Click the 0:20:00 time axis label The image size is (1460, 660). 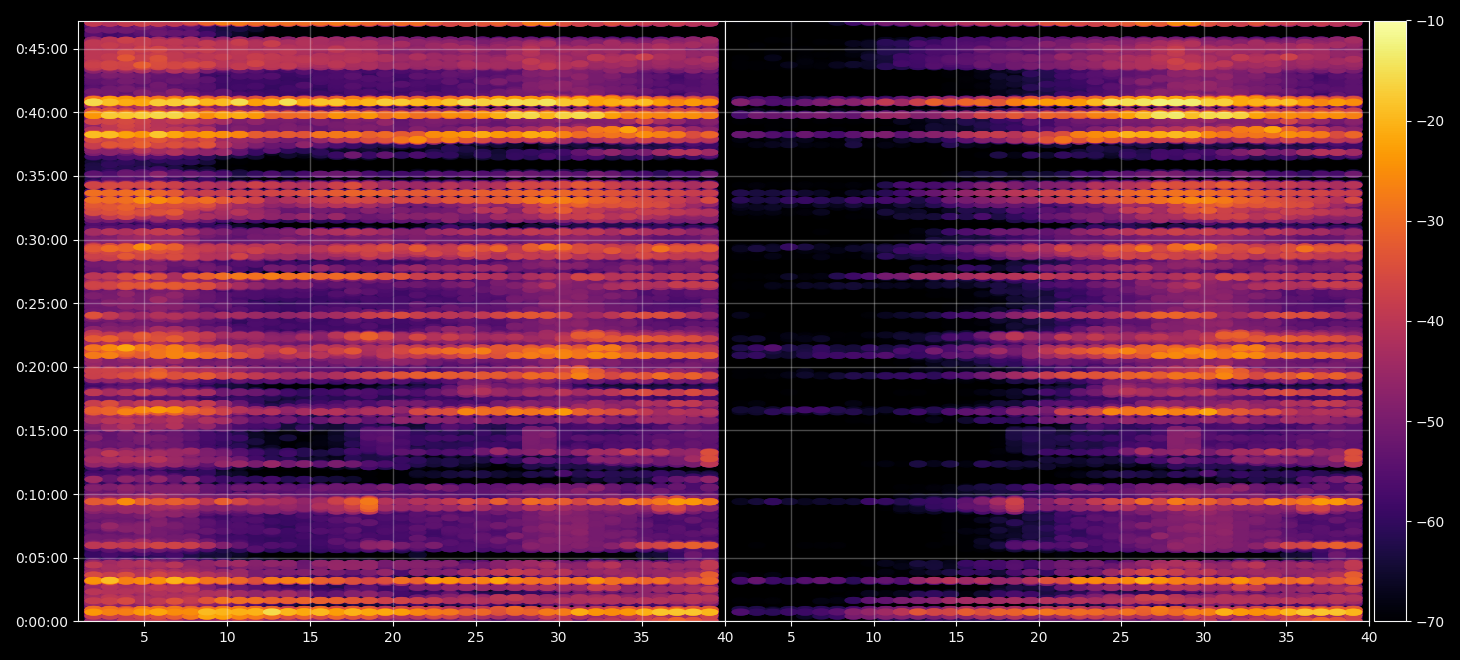coord(41,367)
